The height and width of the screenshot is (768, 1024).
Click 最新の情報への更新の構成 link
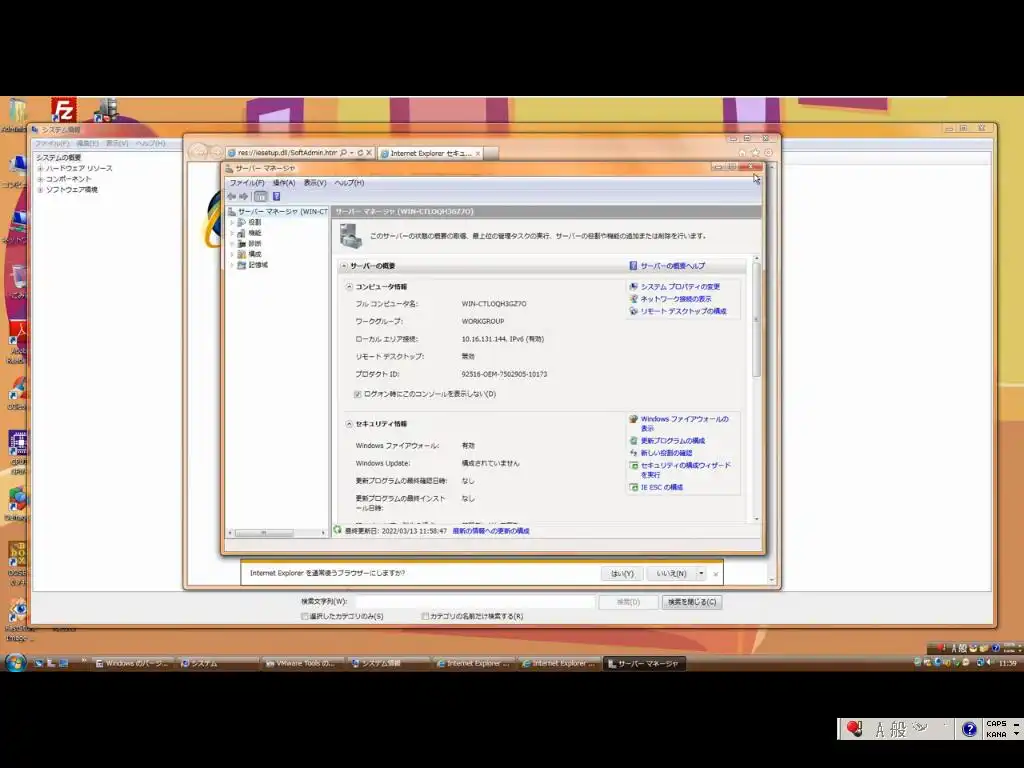point(491,531)
